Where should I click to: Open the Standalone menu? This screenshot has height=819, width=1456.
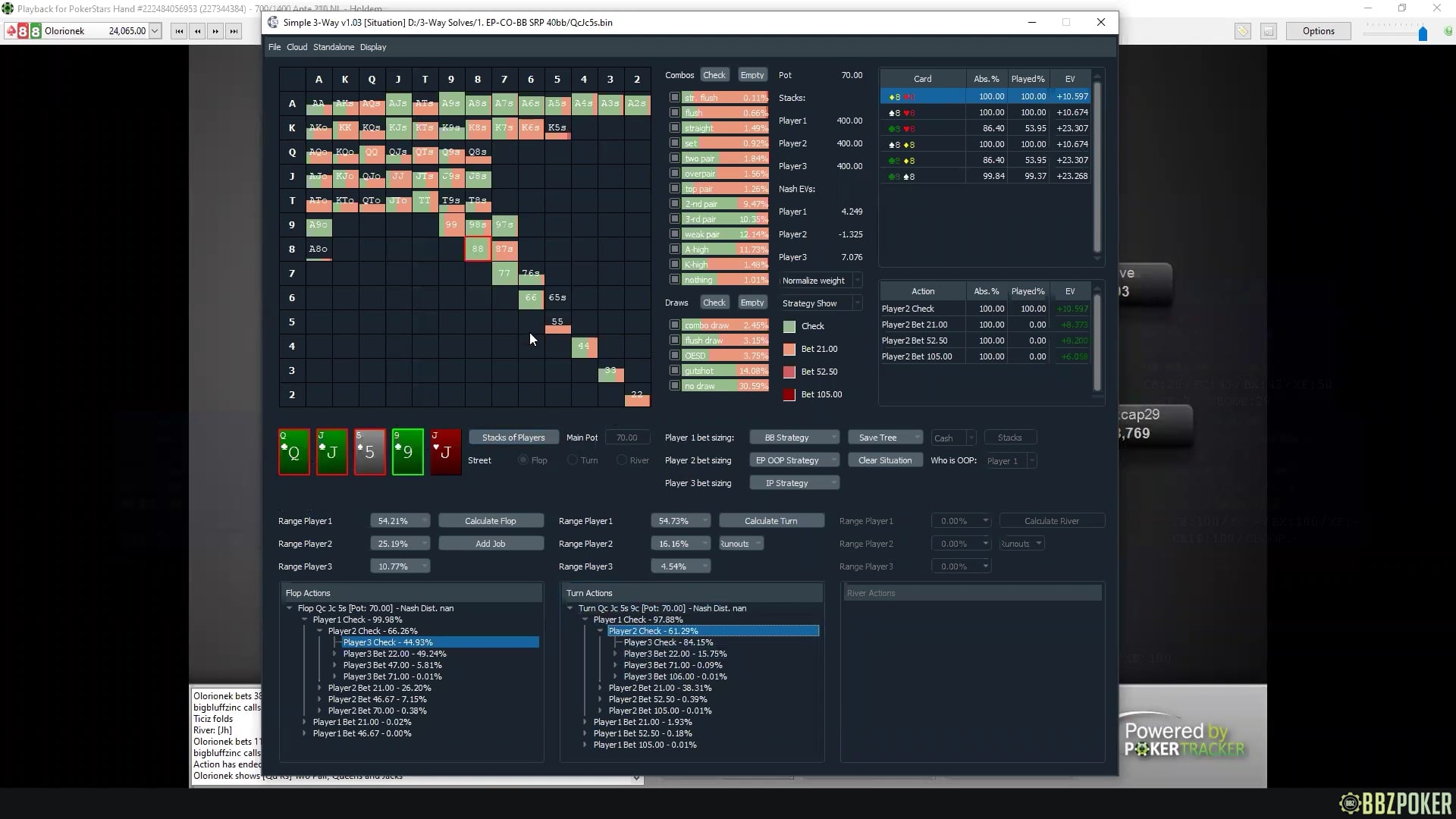pyautogui.click(x=334, y=47)
